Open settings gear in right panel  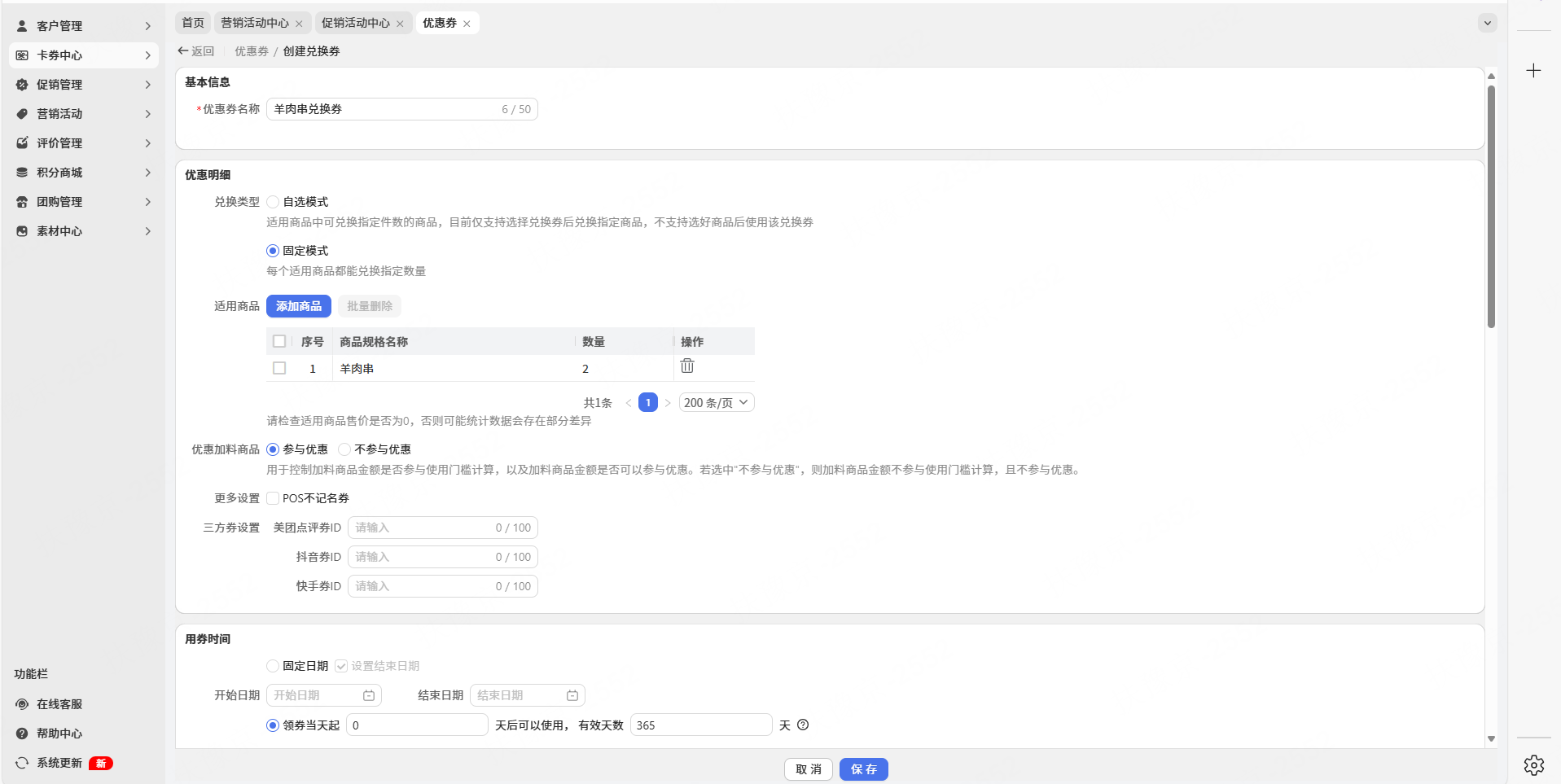[x=1534, y=765]
